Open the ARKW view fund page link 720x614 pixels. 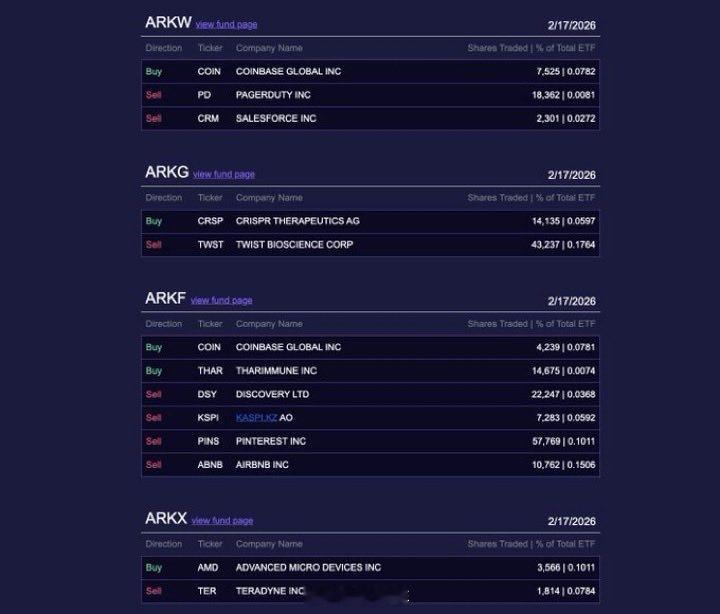click(226, 24)
